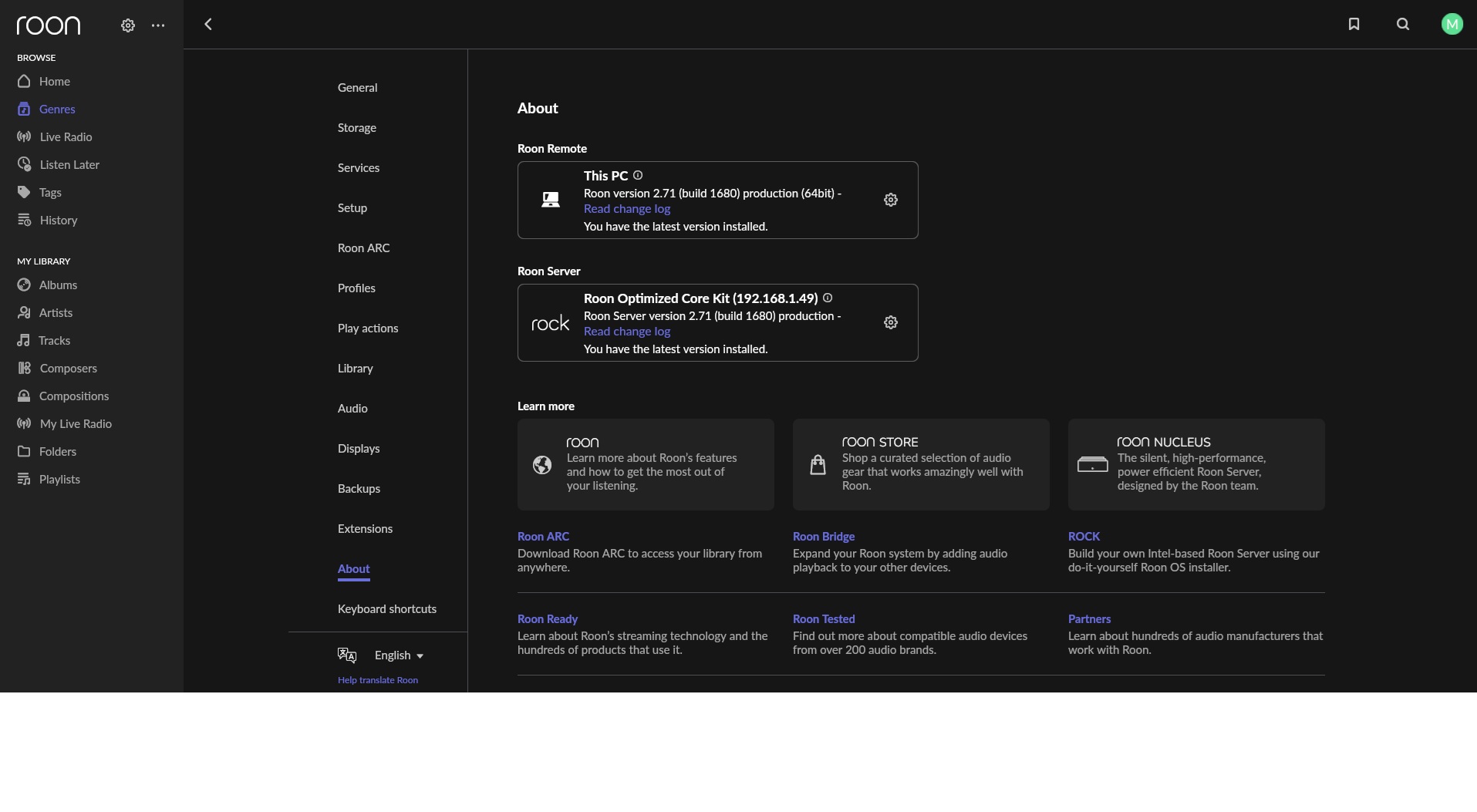Click the Listen Later icon
Screen dimensions: 1477x812
[x=24, y=164]
